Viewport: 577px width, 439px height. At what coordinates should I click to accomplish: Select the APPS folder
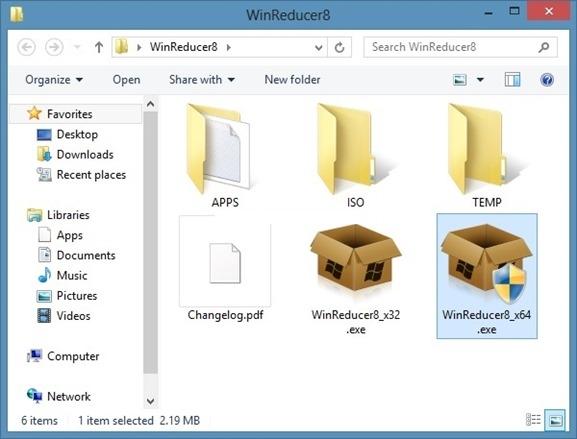(x=224, y=156)
